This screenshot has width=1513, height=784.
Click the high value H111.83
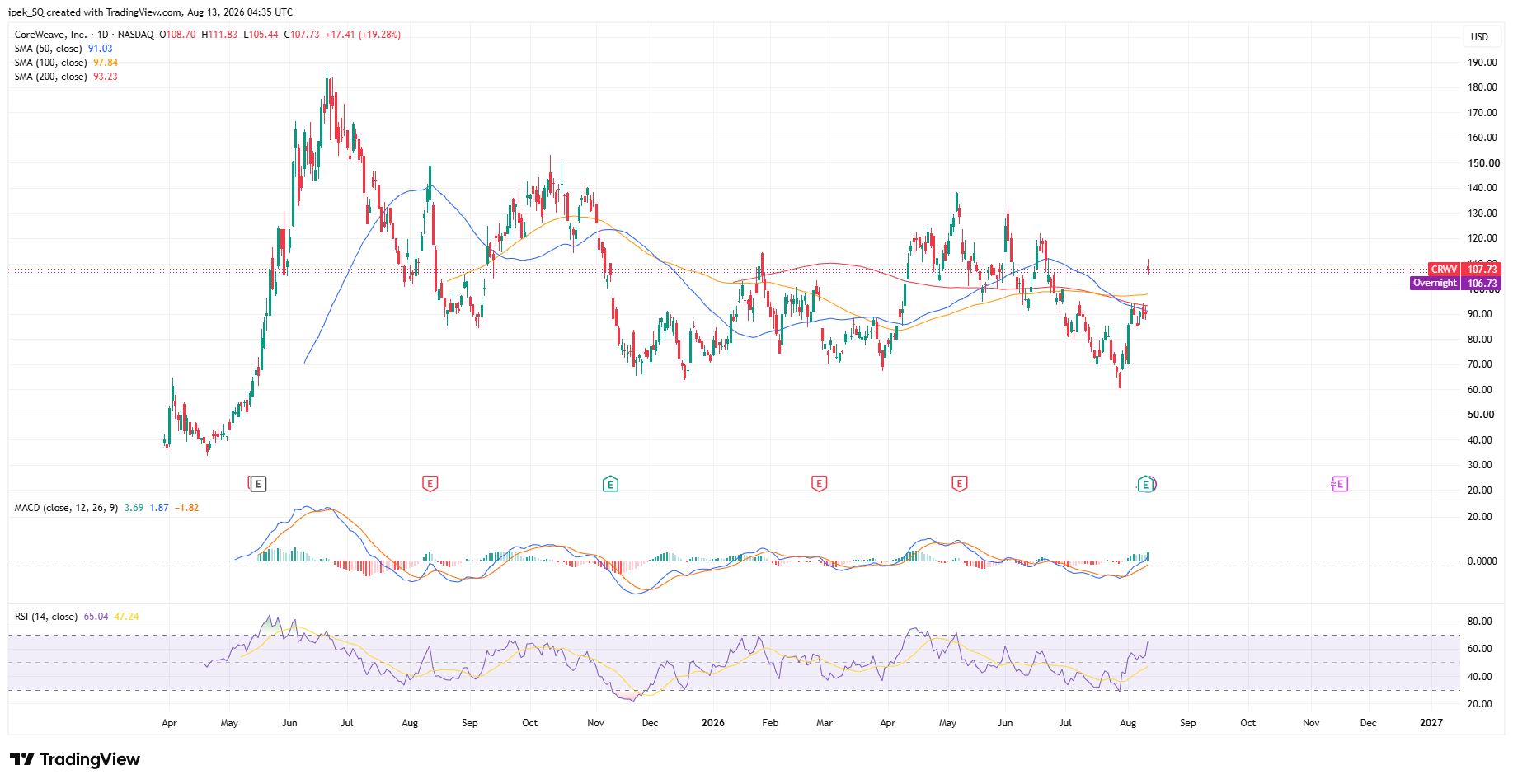coord(219,35)
